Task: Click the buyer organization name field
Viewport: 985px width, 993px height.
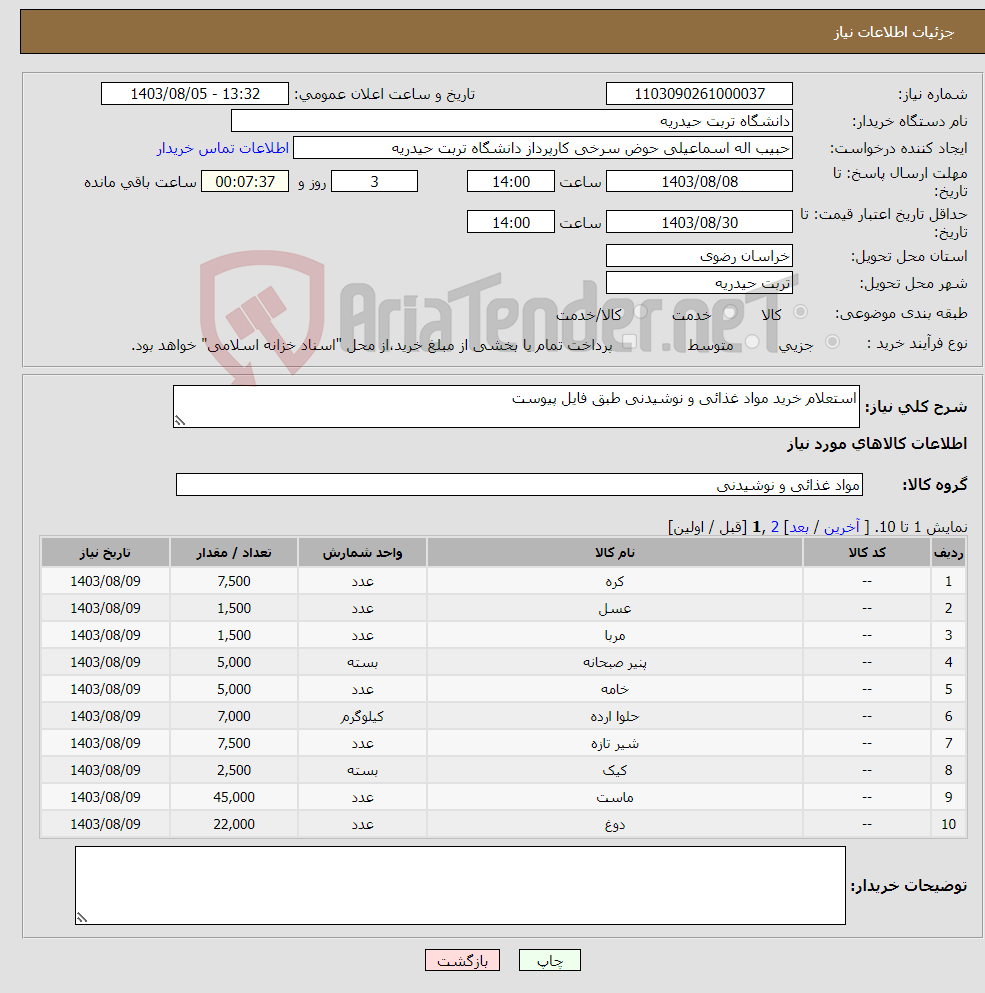Action: (x=512, y=121)
